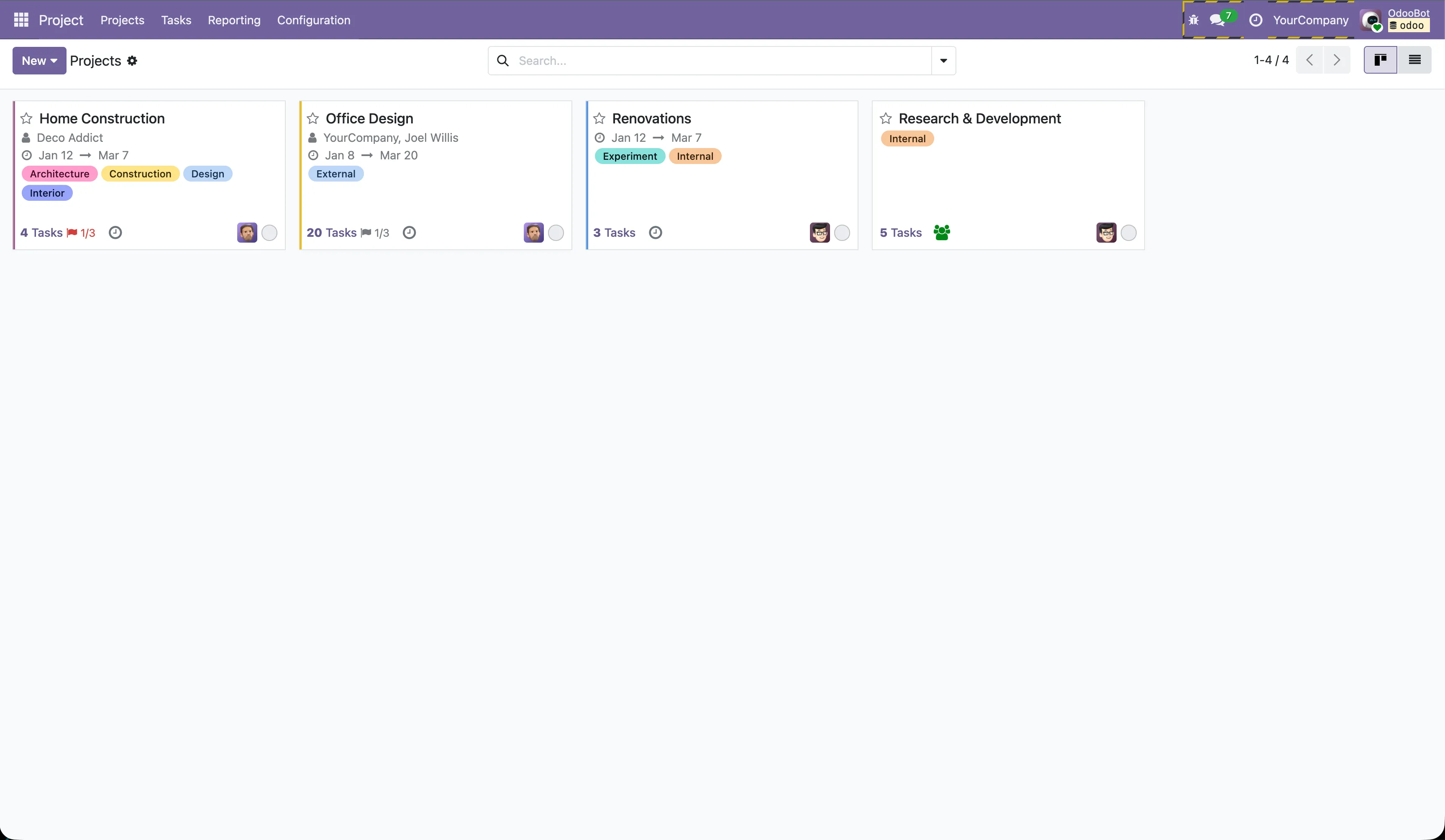Favorite the Research & Development project star
The height and width of the screenshot is (840, 1445).
point(885,118)
